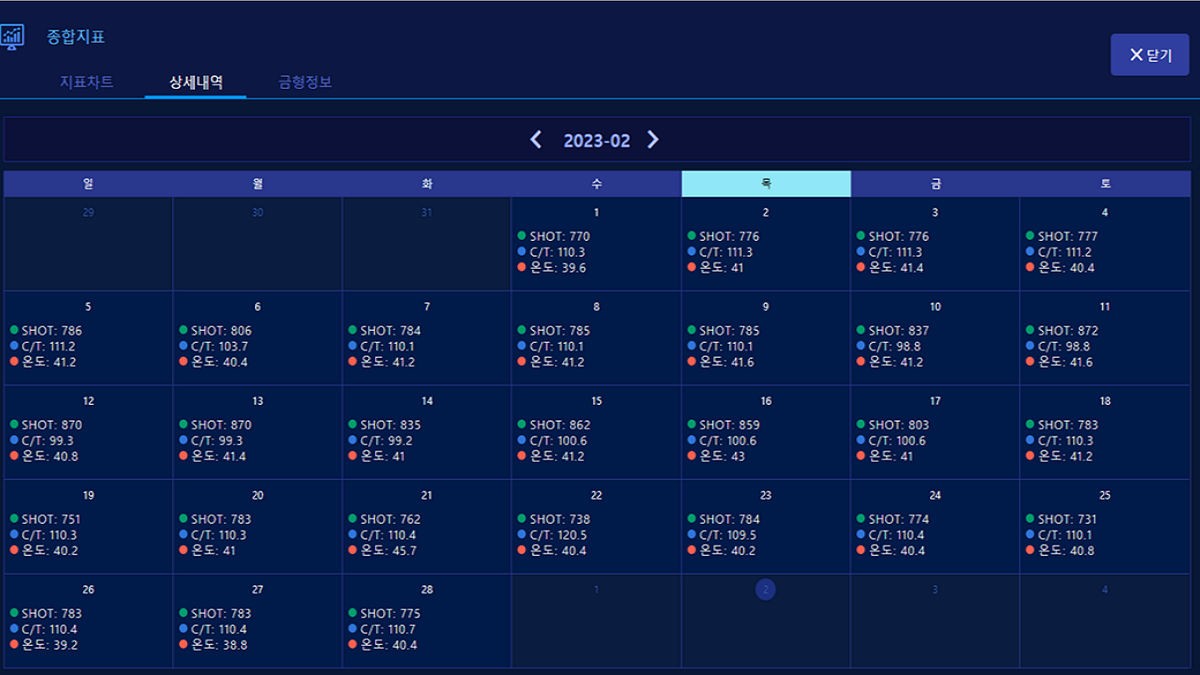
Task: Click 온도: 38.8 entry on February 27
Action: click(219, 645)
